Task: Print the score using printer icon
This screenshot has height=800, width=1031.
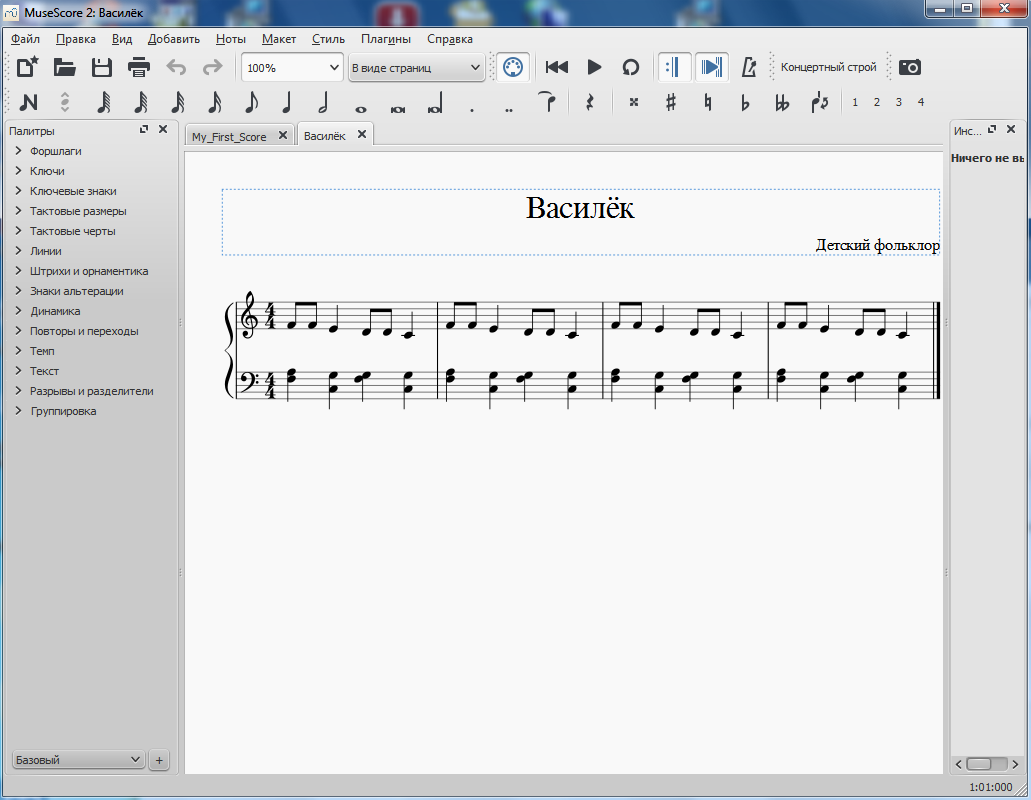Action: pos(139,67)
